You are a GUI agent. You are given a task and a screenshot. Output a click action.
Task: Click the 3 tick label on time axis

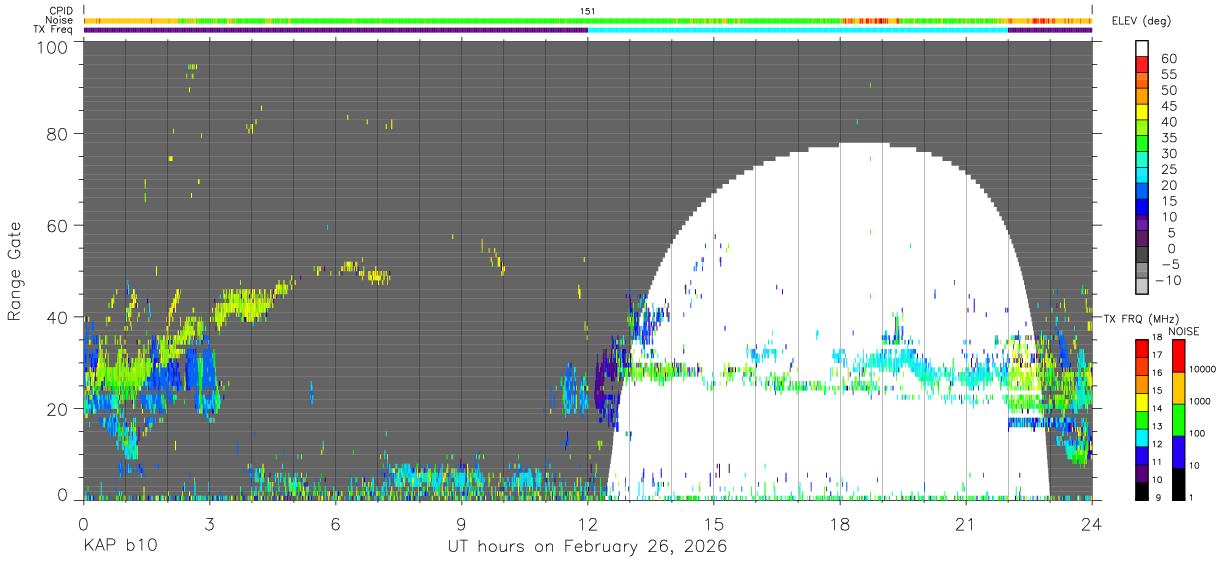coord(210,525)
